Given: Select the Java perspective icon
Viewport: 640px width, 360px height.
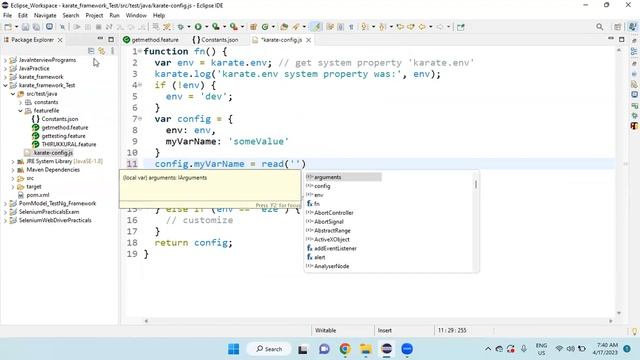Looking at the screenshot, I should [x=633, y=27].
